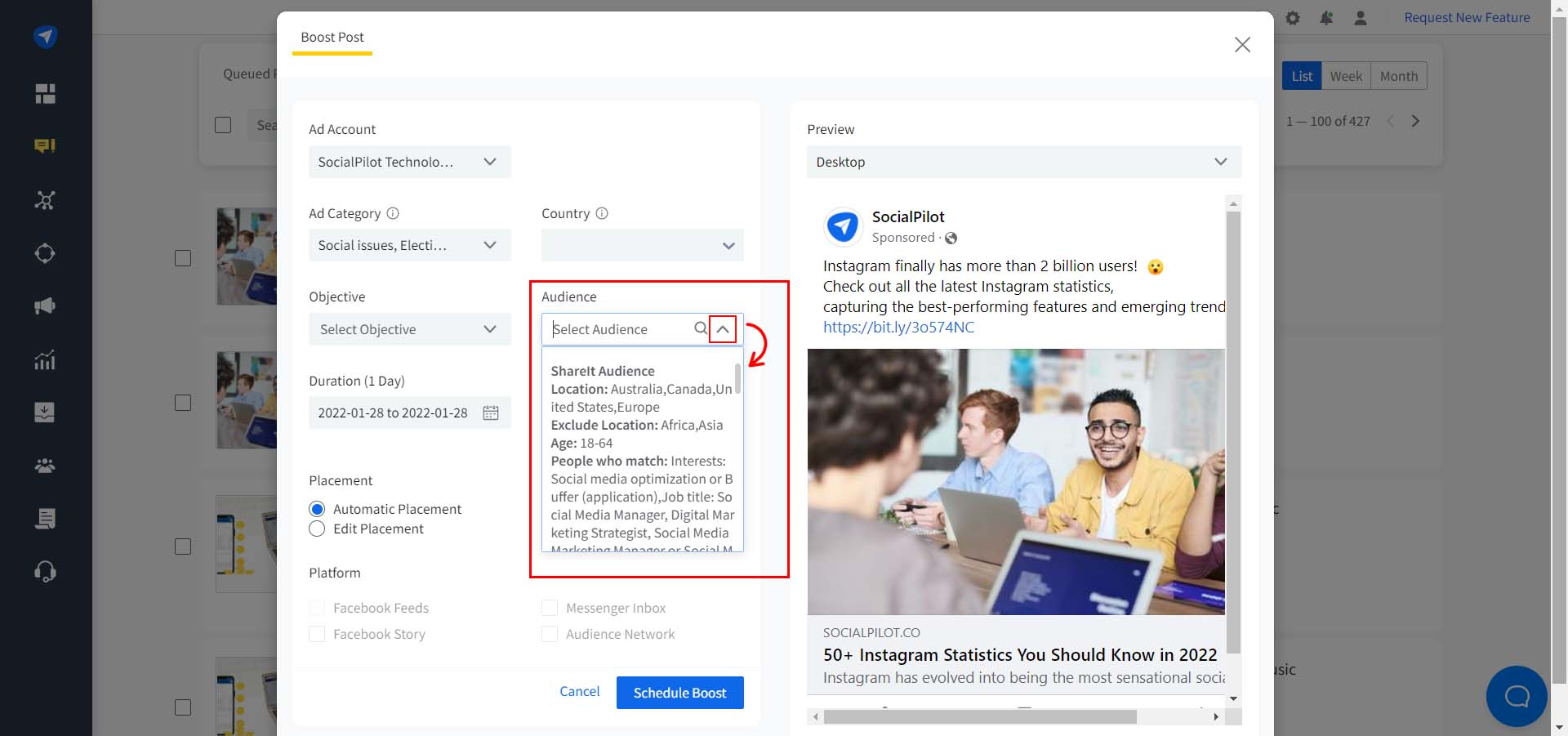
Task: Switch to the Boost Post tab
Action: point(332,38)
